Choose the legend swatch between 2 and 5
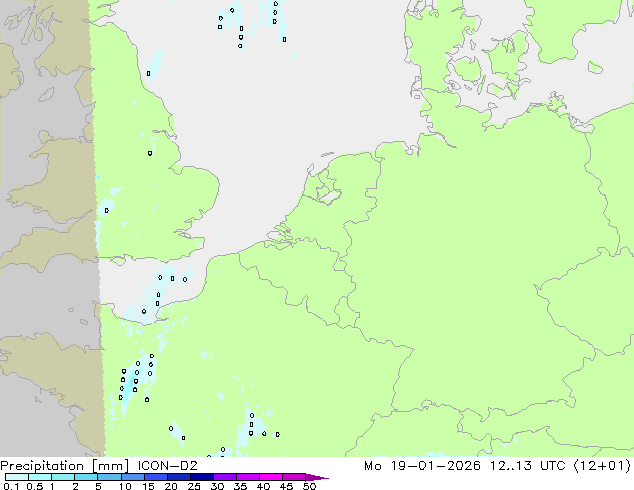 [x=87, y=477]
